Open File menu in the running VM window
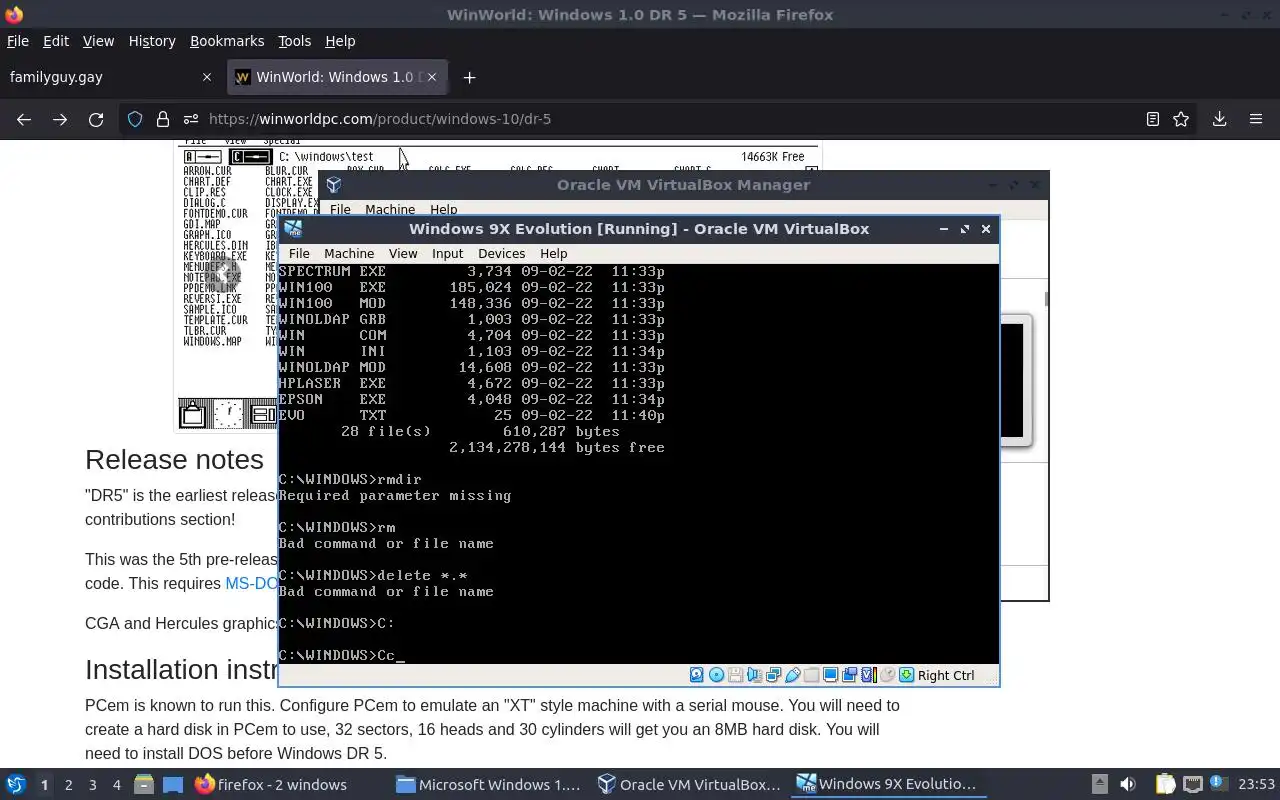The image size is (1280, 800). [x=299, y=254]
